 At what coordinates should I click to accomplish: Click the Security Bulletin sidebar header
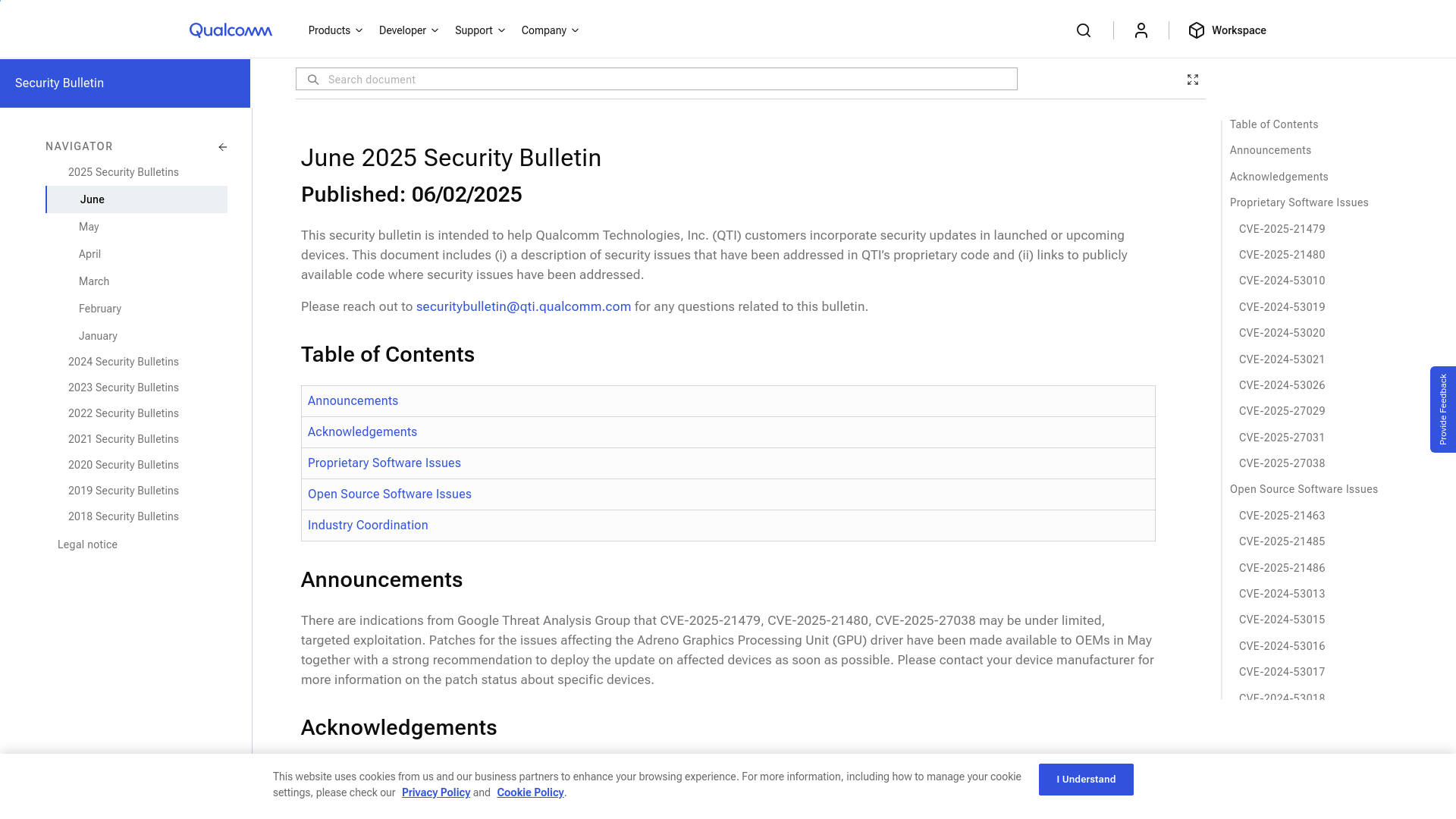pyautogui.click(x=125, y=83)
